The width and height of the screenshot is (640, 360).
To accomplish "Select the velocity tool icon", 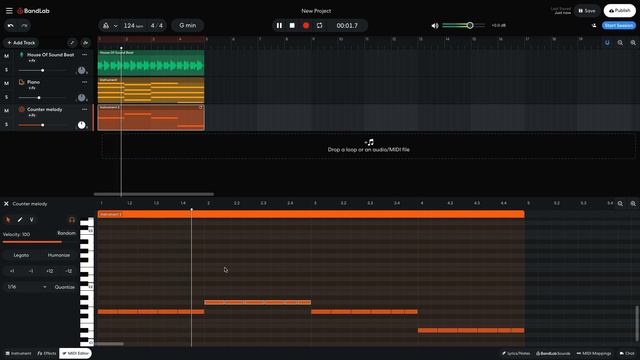I will tap(31, 220).
